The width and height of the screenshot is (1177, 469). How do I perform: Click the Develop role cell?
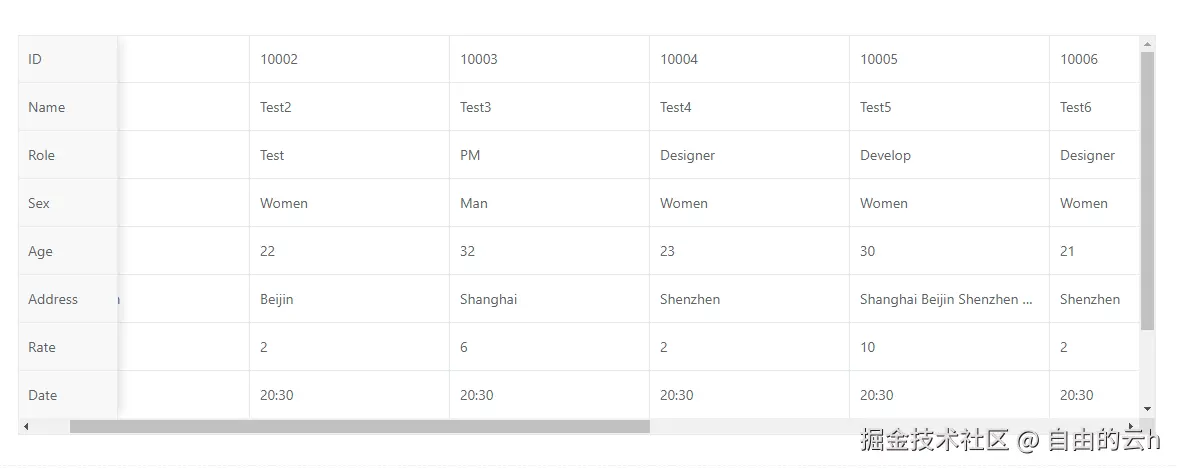click(x=948, y=155)
